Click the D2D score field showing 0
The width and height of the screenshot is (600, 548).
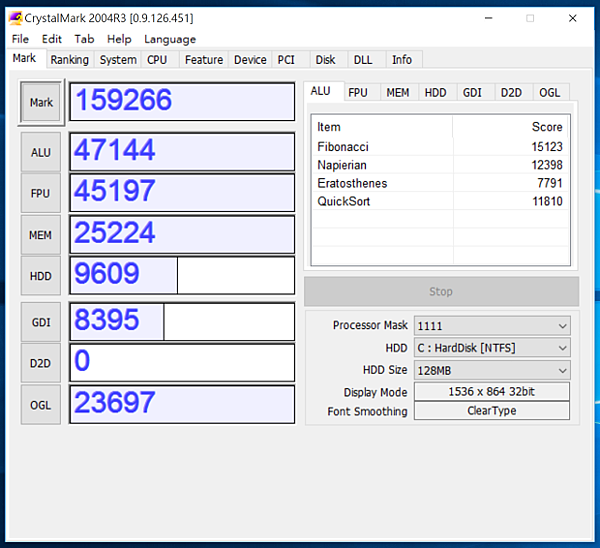tap(182, 363)
